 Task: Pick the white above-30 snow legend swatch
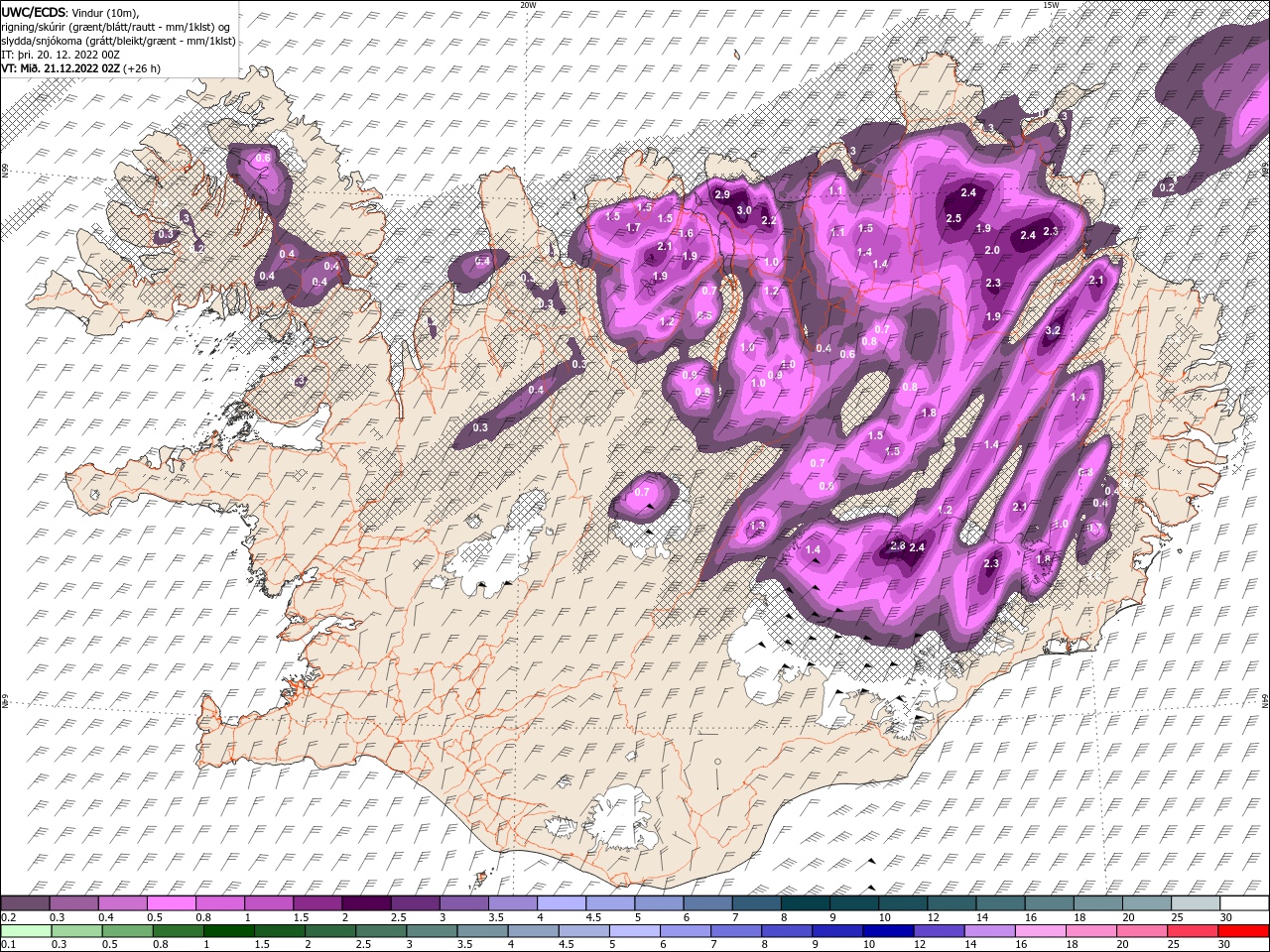(x=1245, y=903)
